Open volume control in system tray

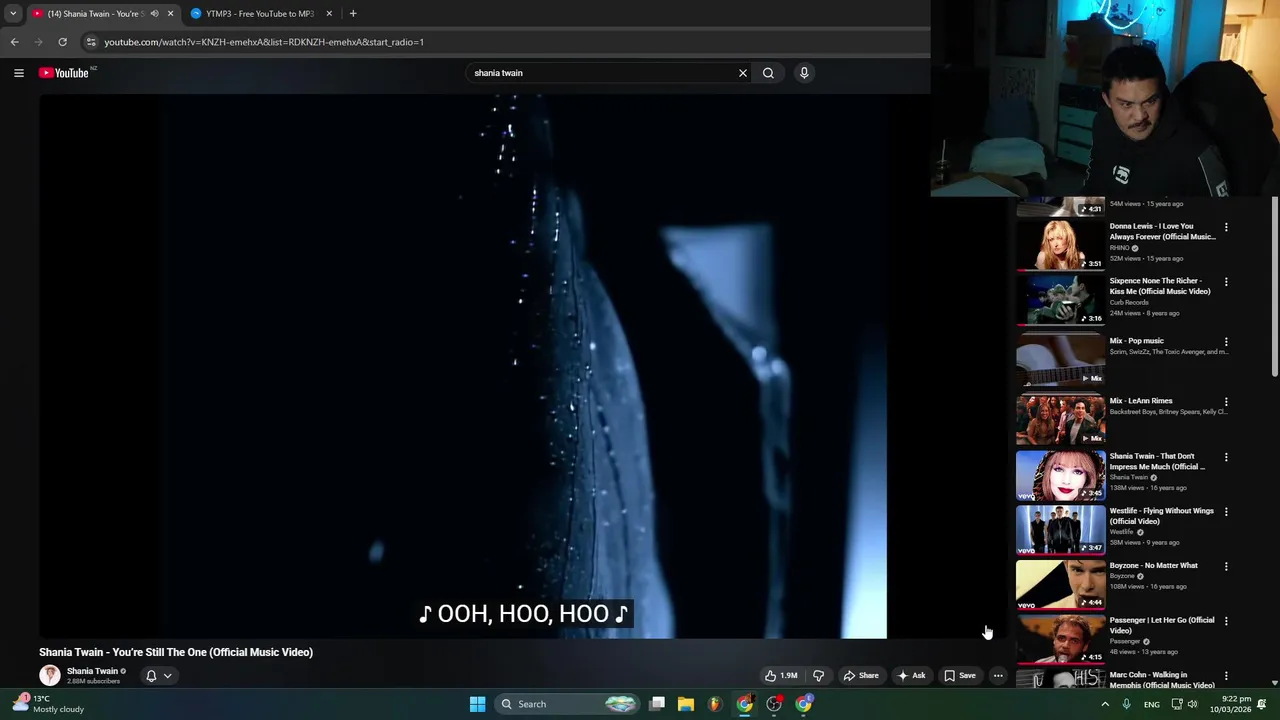(x=1195, y=704)
